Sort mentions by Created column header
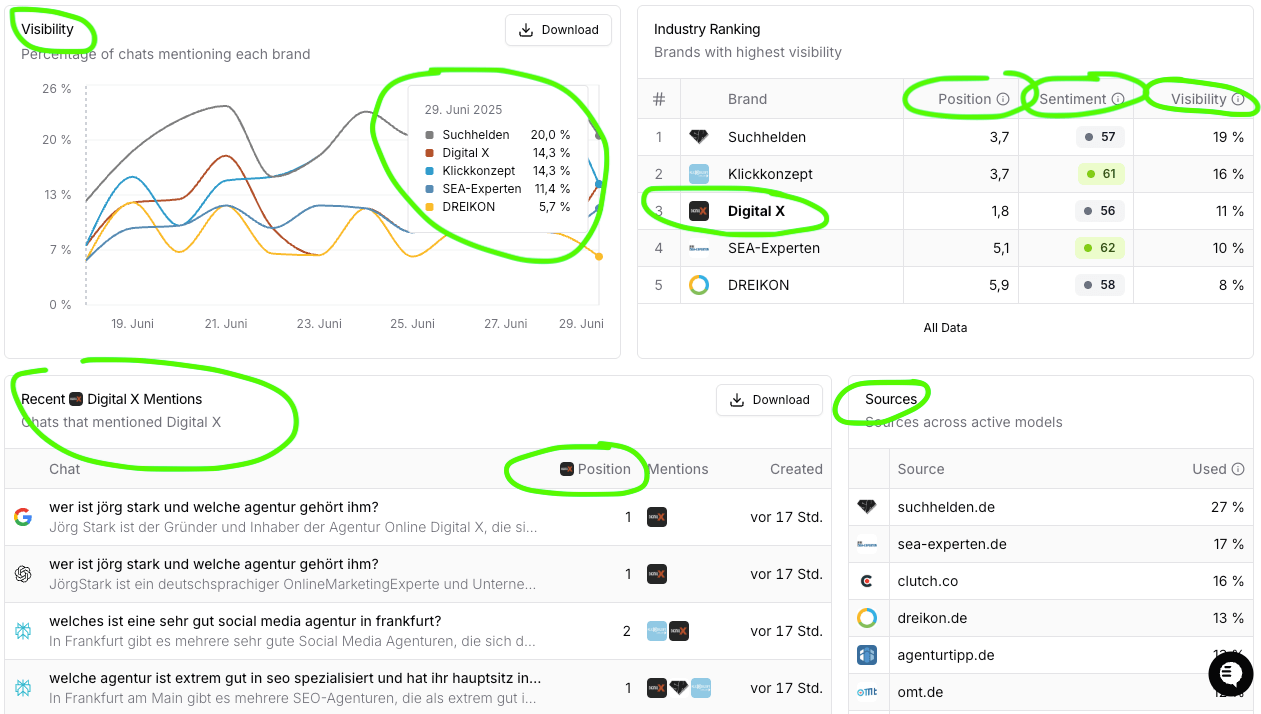Image resolution: width=1261 pixels, height=714 pixels. coord(796,469)
